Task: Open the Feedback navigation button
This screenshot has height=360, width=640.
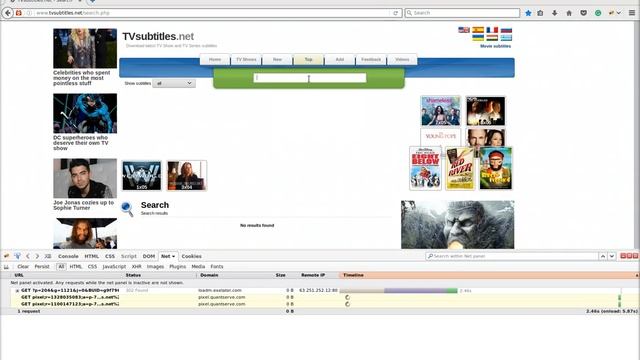Action: click(371, 60)
